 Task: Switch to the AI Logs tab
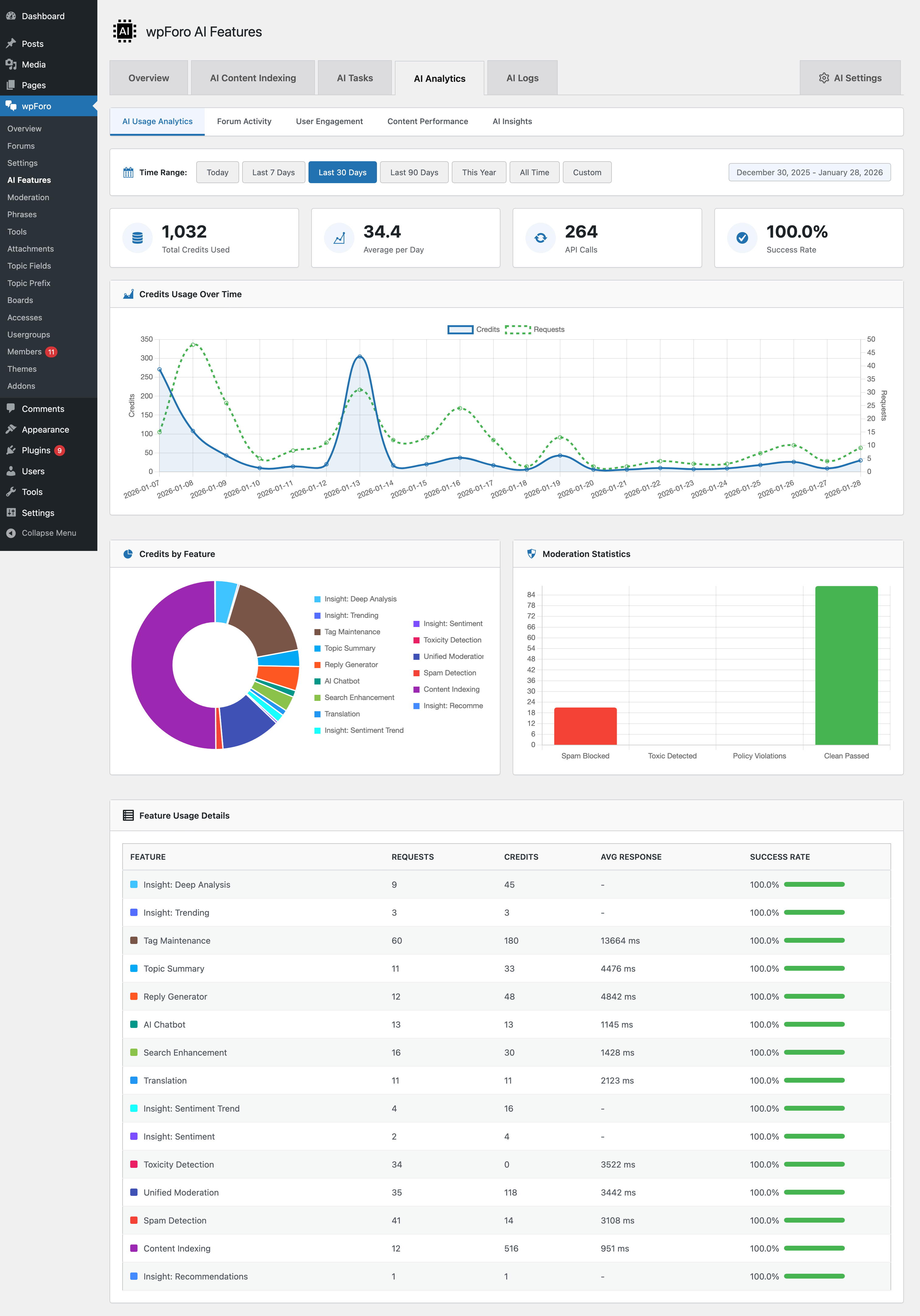(x=522, y=77)
